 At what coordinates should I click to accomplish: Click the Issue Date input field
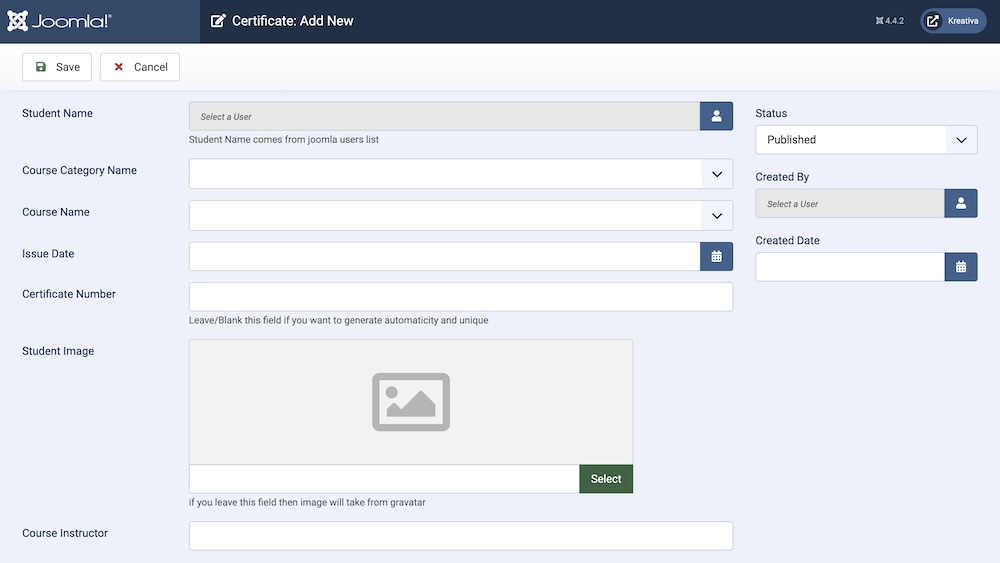tap(444, 256)
